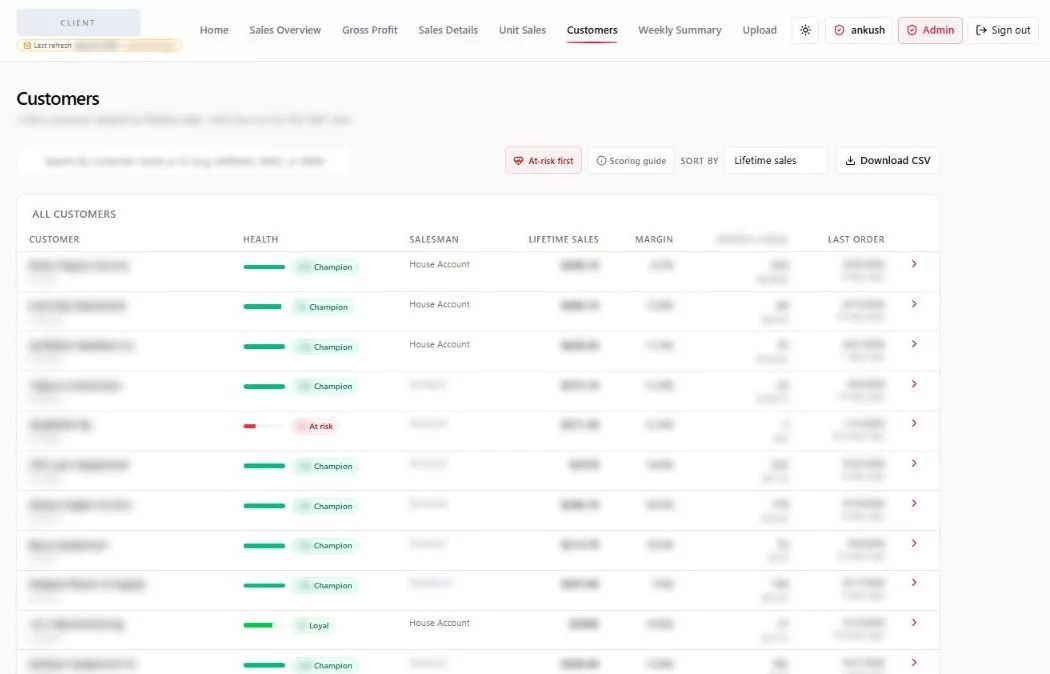This screenshot has width=1050, height=674.
Task: Click the Customers page heading
Action: [x=58, y=99]
